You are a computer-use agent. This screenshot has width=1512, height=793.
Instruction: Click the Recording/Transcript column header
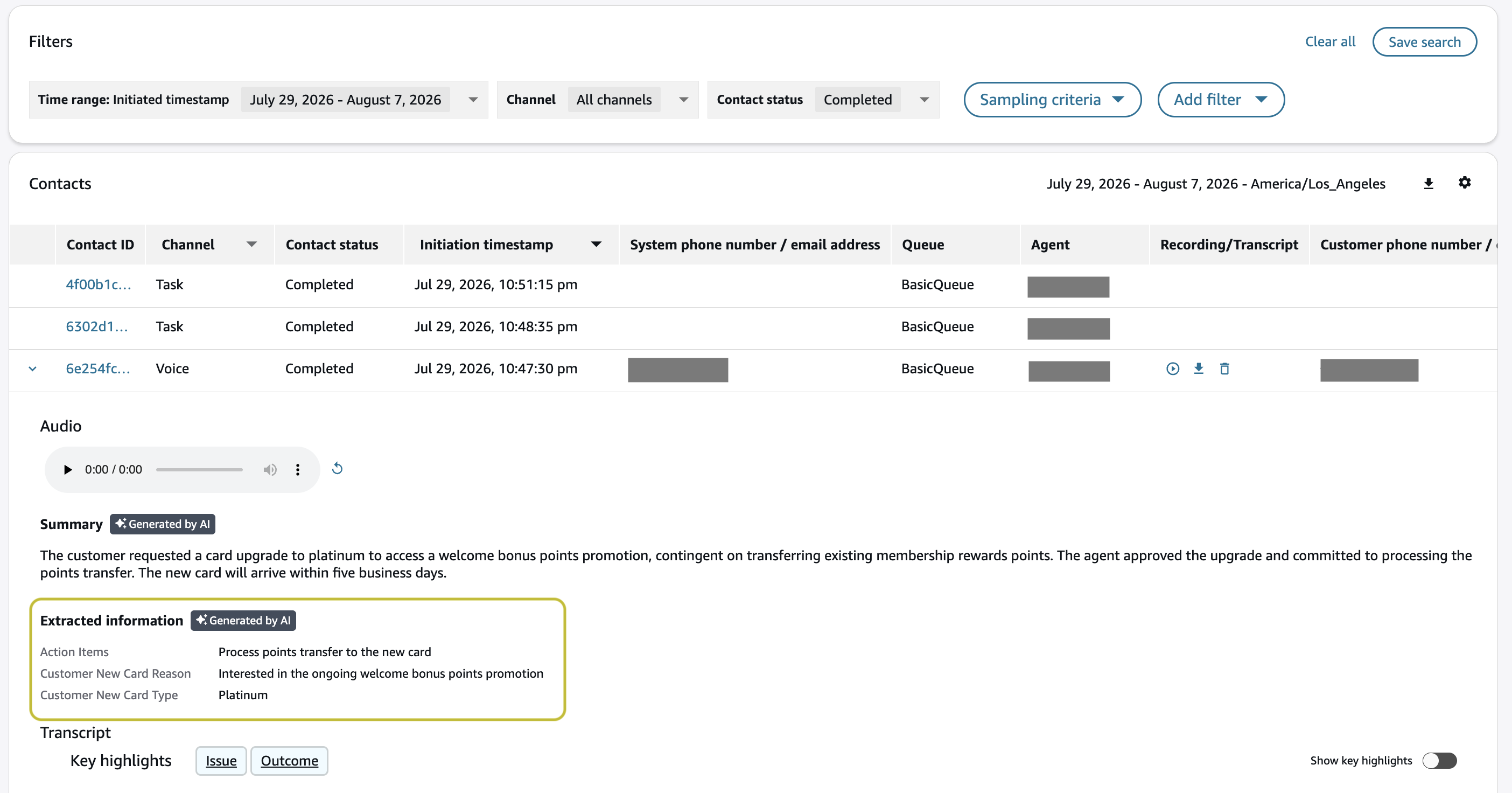click(1229, 245)
